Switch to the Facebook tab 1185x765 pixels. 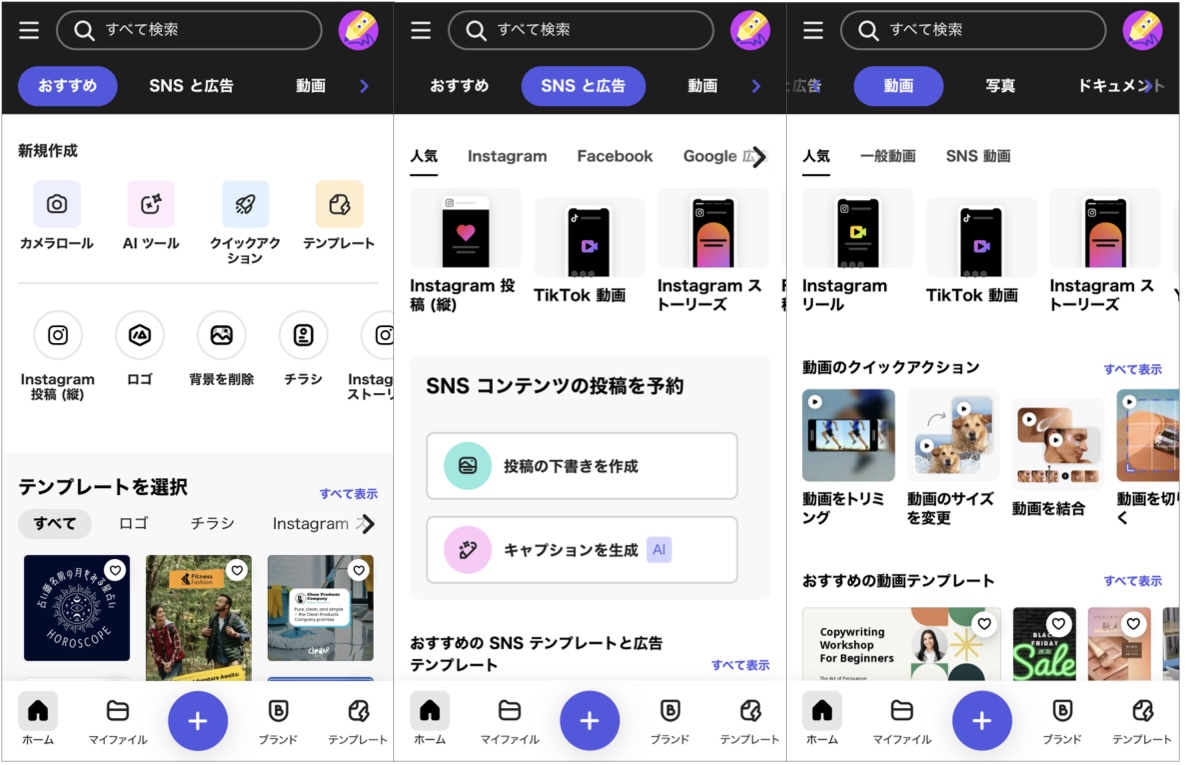click(x=614, y=156)
